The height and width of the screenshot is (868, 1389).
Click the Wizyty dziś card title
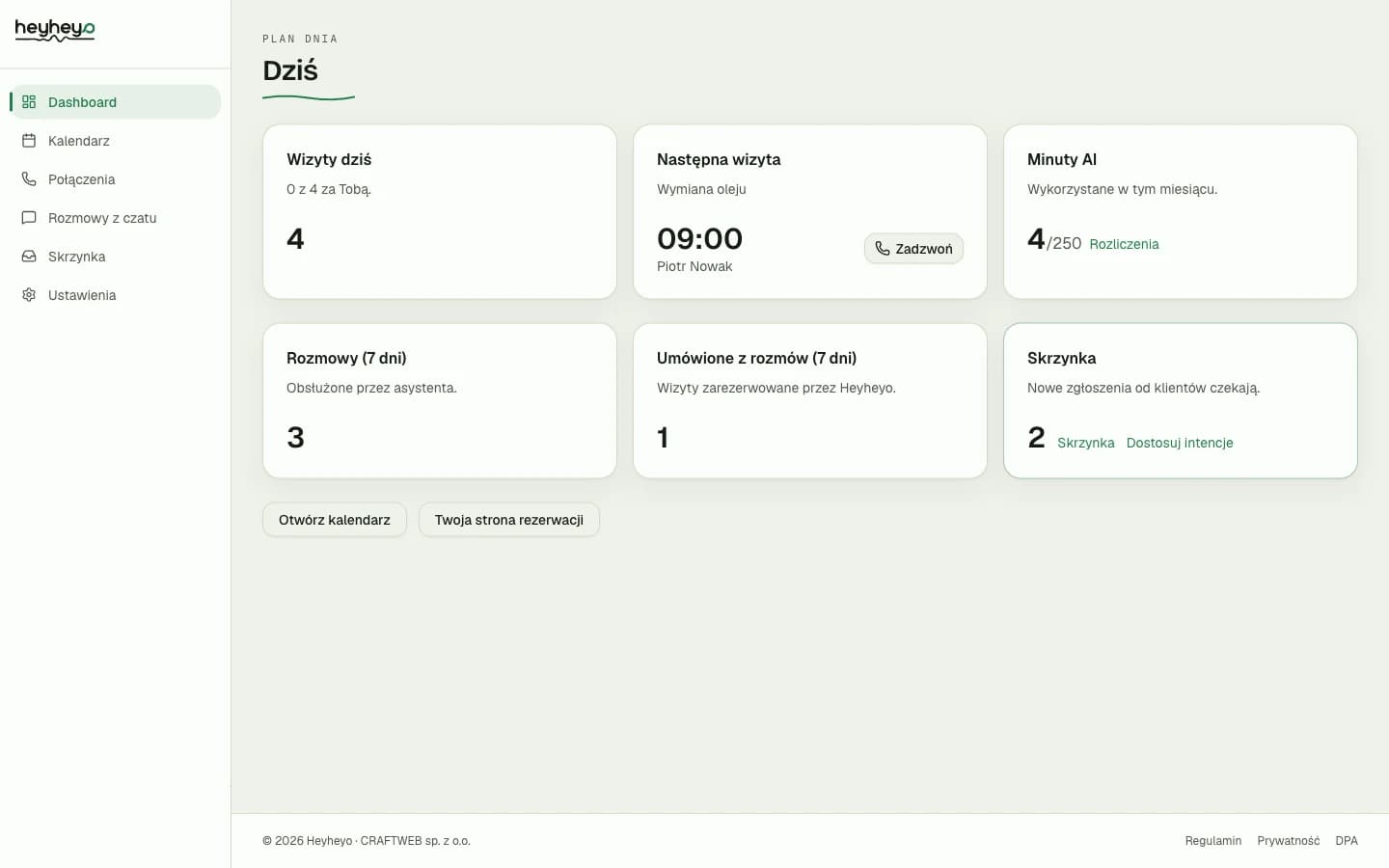(329, 159)
